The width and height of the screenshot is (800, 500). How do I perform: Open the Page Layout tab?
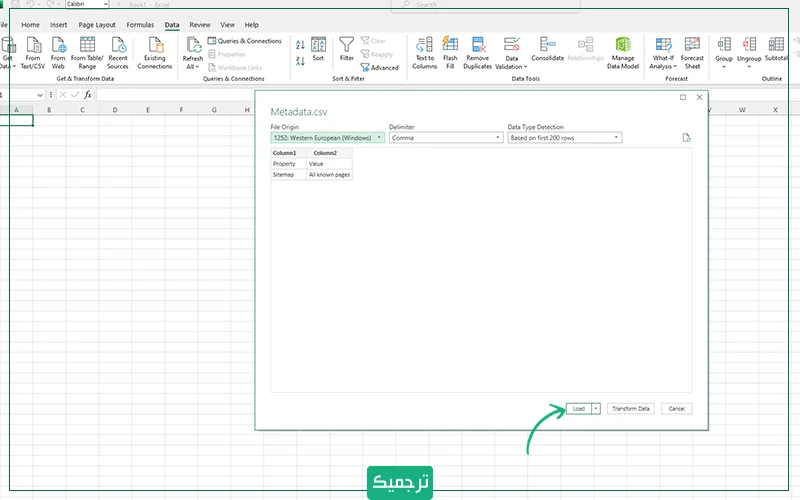pyautogui.click(x=97, y=24)
